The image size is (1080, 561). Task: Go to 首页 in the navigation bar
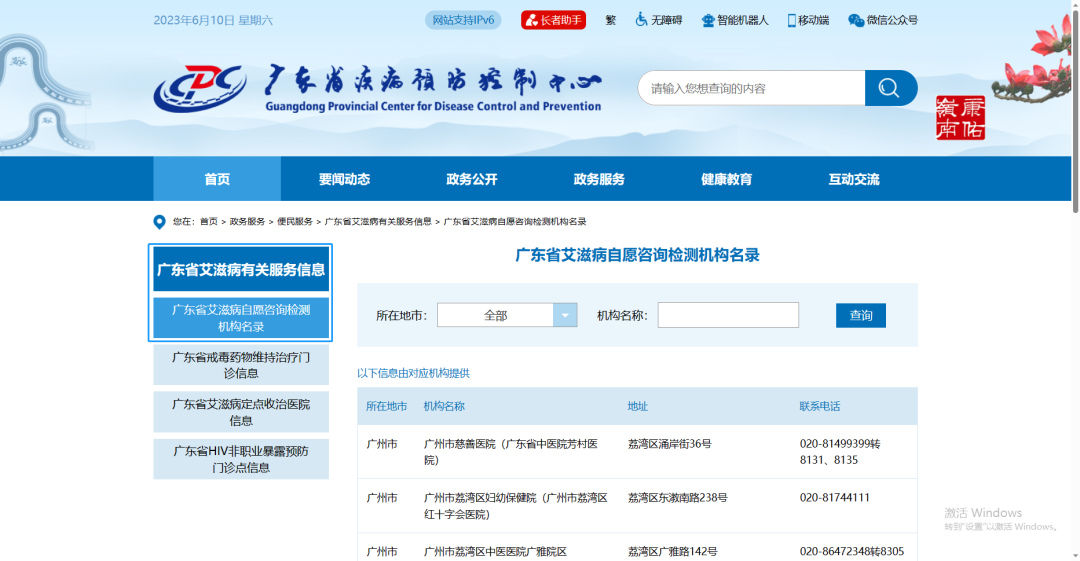[217, 179]
